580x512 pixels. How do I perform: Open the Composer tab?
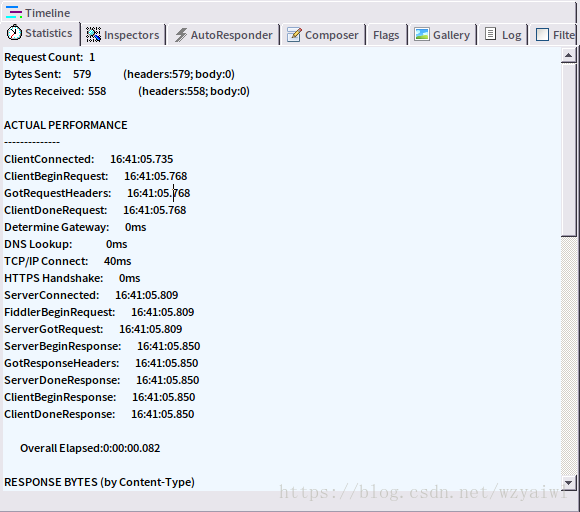tap(323, 35)
